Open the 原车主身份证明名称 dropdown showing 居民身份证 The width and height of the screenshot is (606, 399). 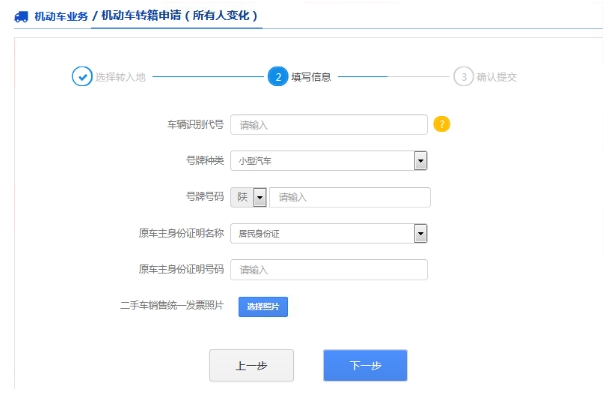pos(329,234)
